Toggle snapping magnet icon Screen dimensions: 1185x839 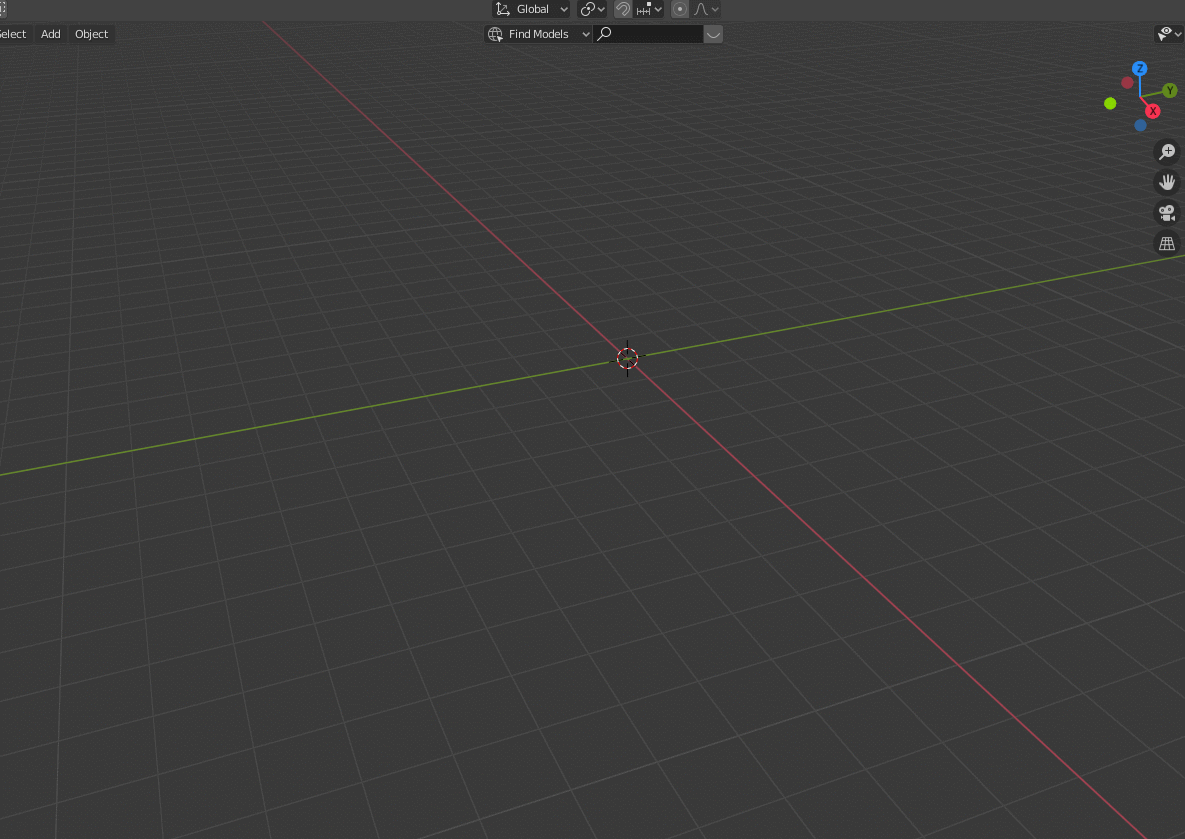coord(623,9)
